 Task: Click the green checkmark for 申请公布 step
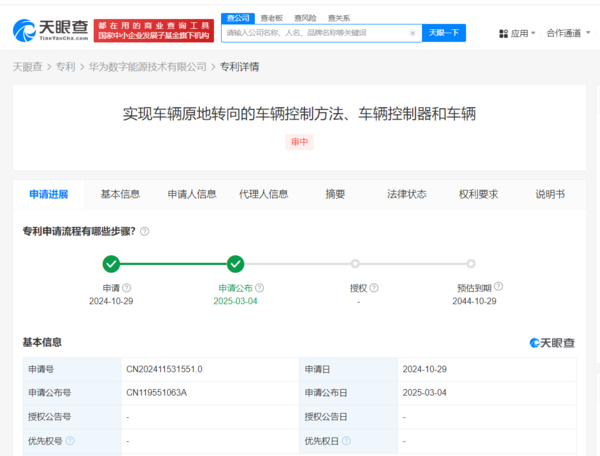(235, 264)
